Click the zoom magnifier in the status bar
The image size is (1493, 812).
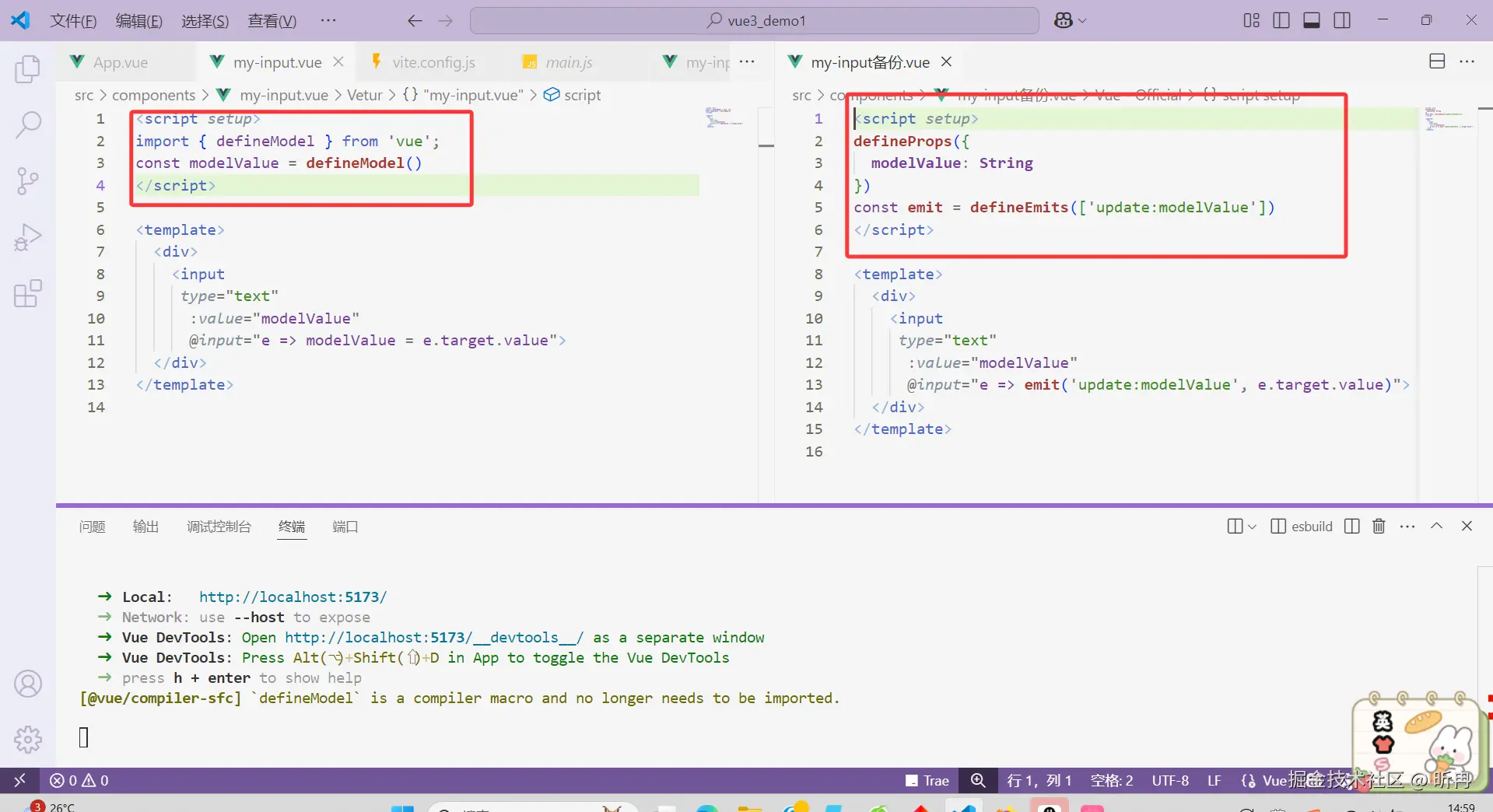tap(978, 780)
